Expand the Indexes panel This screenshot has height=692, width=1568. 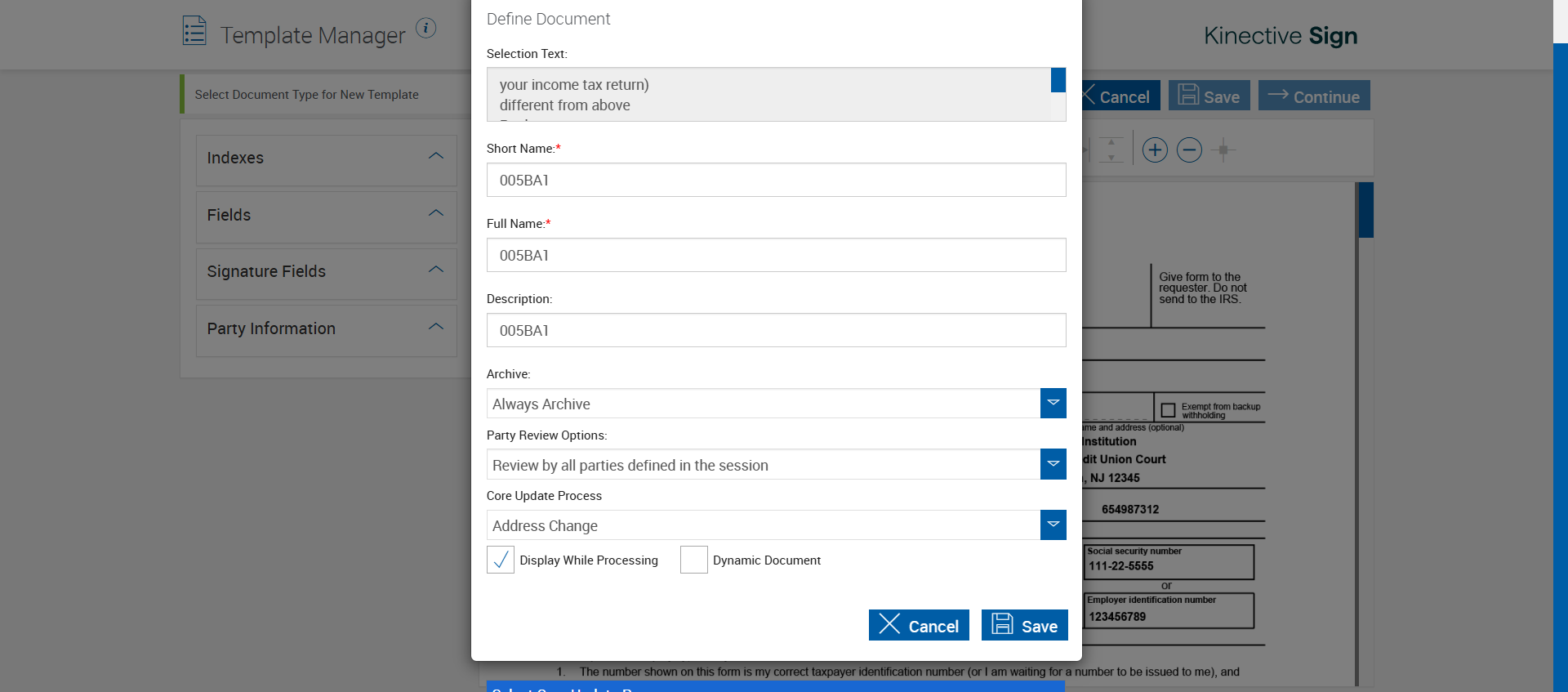(327, 159)
